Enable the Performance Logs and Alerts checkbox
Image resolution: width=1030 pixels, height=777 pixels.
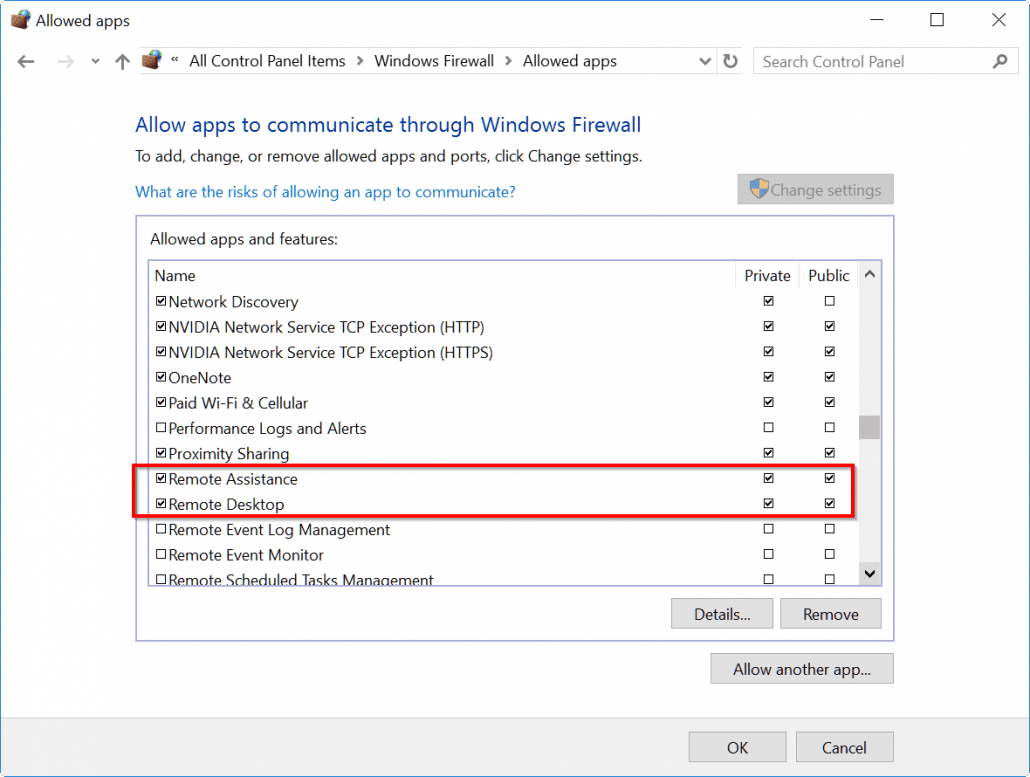[x=161, y=427]
